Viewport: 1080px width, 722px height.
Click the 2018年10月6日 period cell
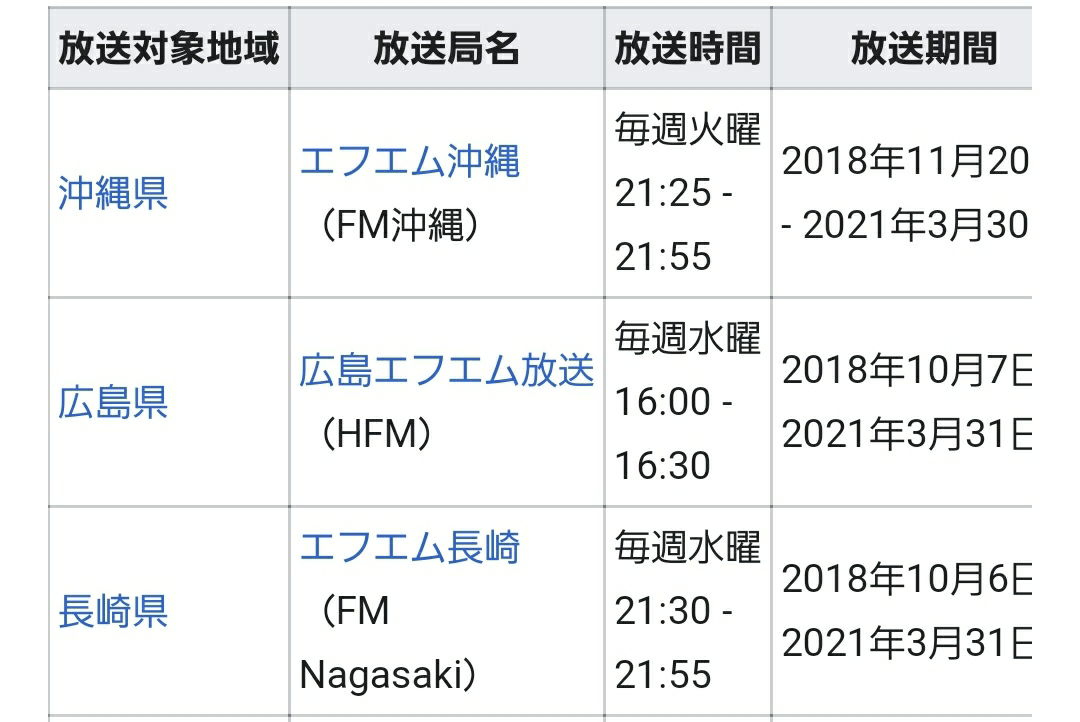point(902,611)
